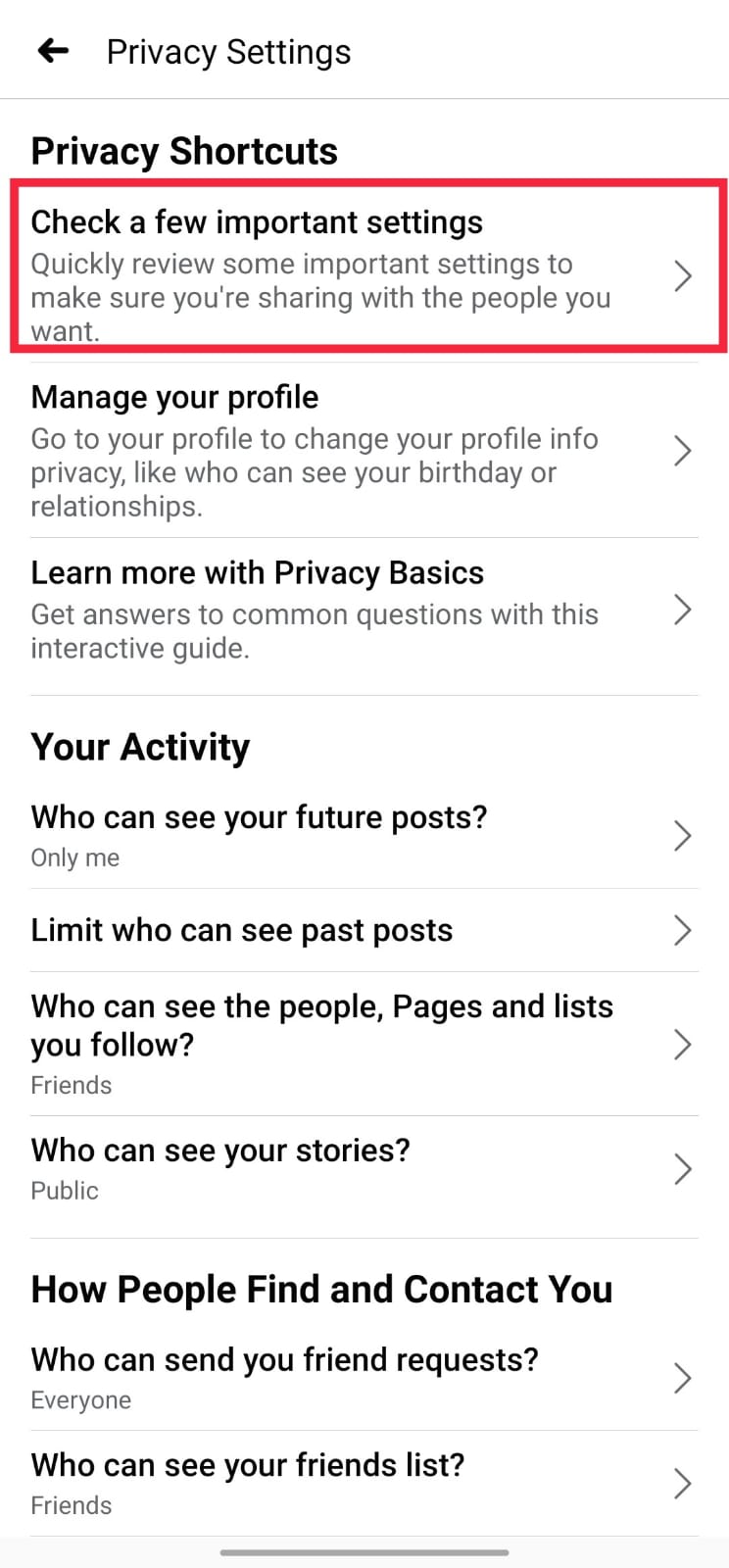Tap chevron beside Pages and lists follow setting
Viewport: 729px width, 1568px height.
(x=683, y=1045)
